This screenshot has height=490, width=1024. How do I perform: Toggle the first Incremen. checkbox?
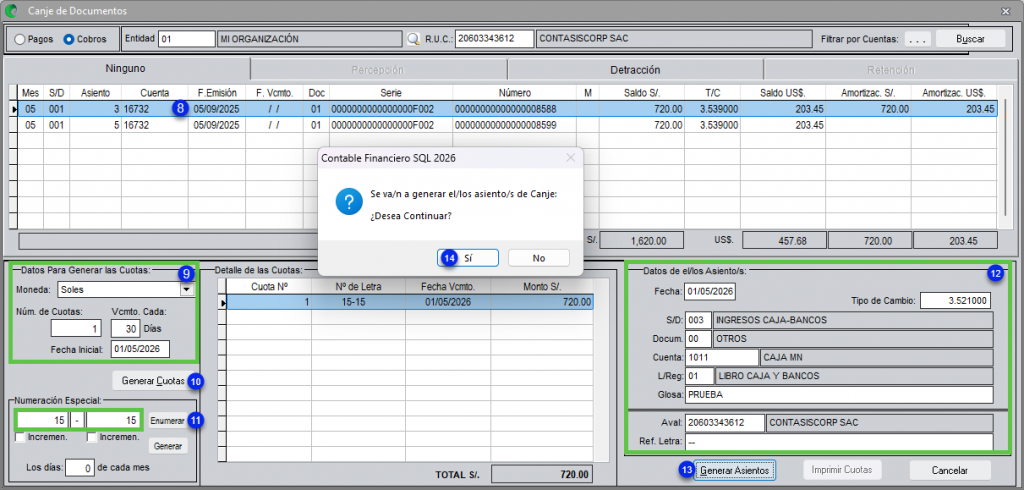click(21, 437)
